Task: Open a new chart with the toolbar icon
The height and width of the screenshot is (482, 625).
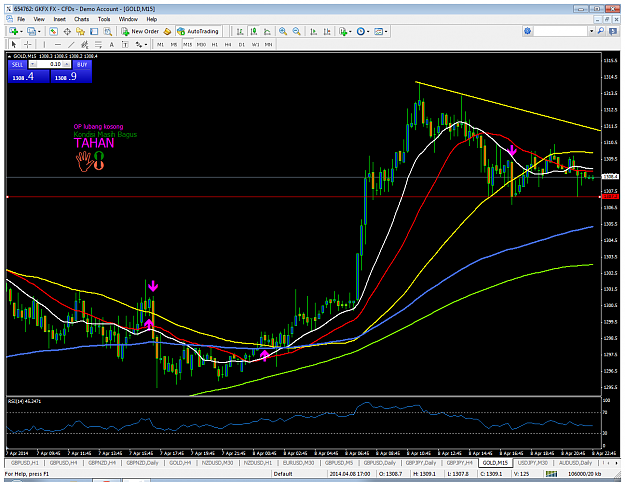Action: pos(14,31)
